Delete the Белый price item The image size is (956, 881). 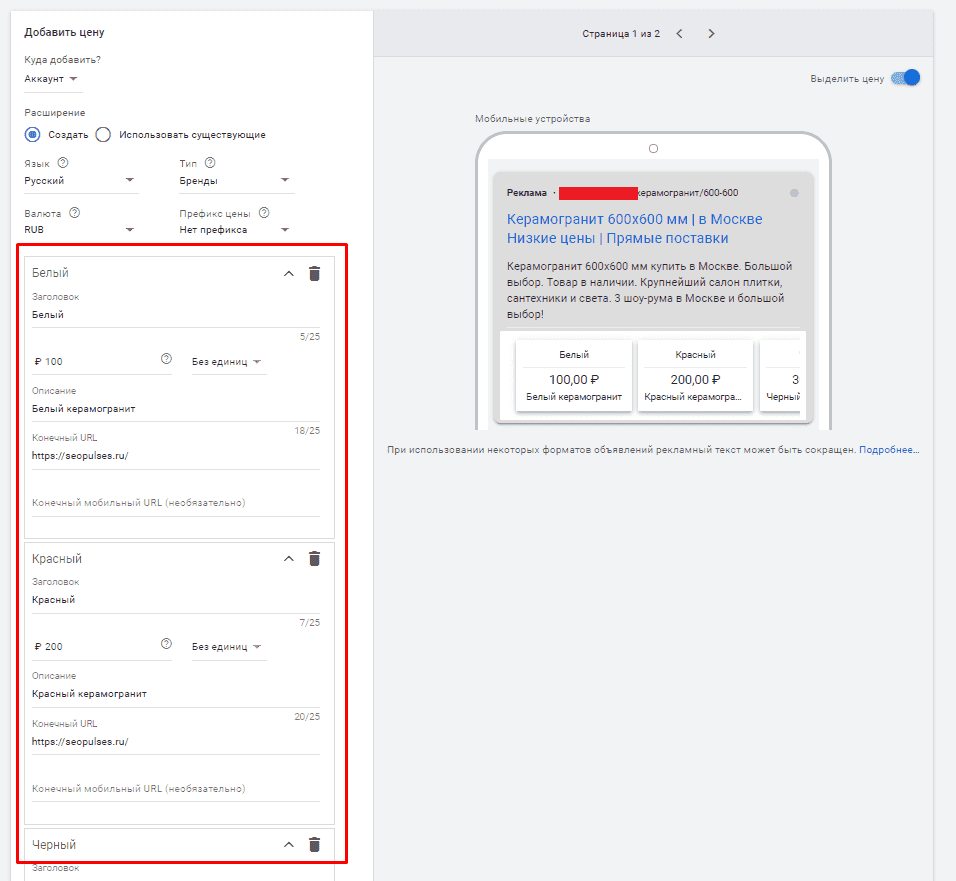[314, 274]
